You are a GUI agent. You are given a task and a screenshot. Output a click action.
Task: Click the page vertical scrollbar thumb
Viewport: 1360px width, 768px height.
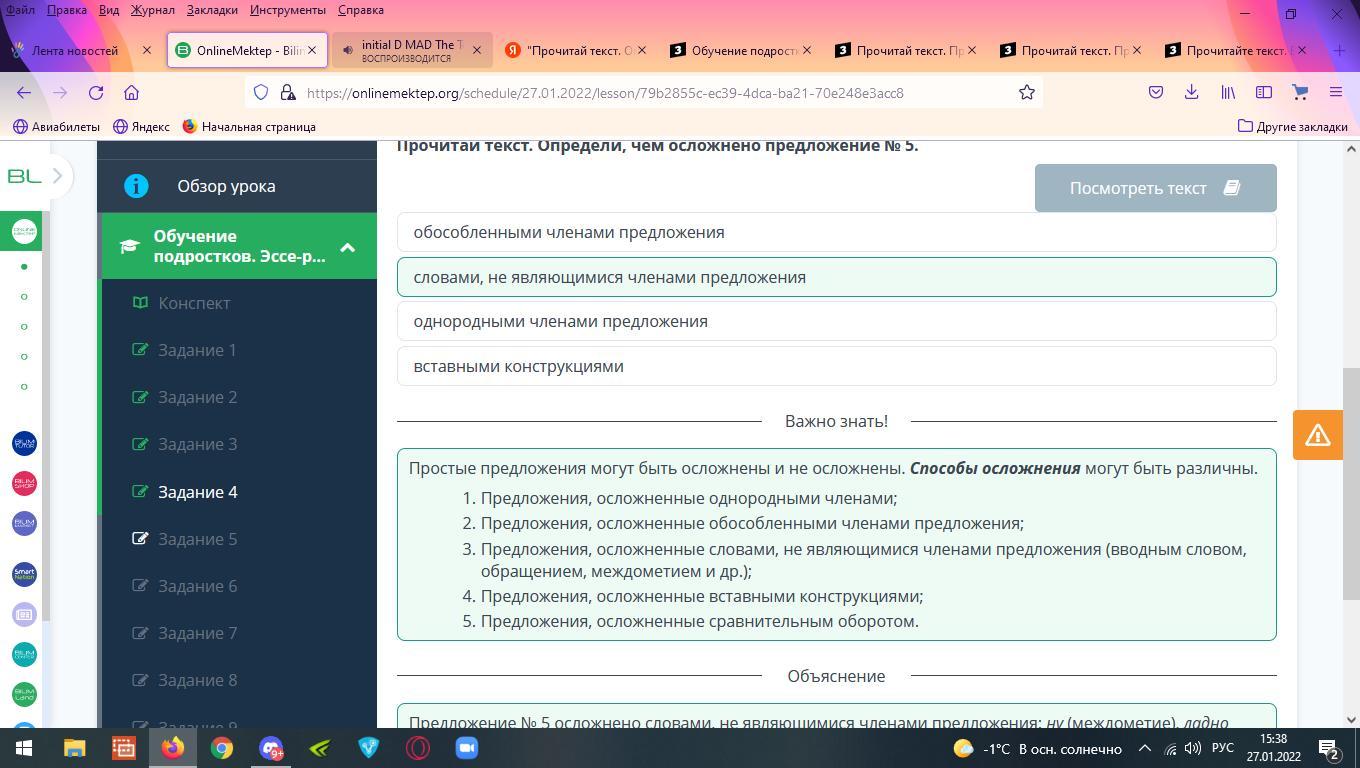click(1351, 483)
